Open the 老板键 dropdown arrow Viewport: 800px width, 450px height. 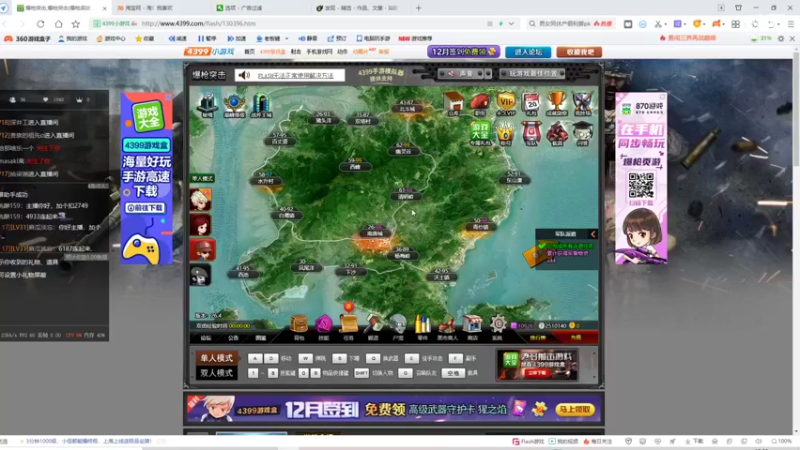pos(287,39)
